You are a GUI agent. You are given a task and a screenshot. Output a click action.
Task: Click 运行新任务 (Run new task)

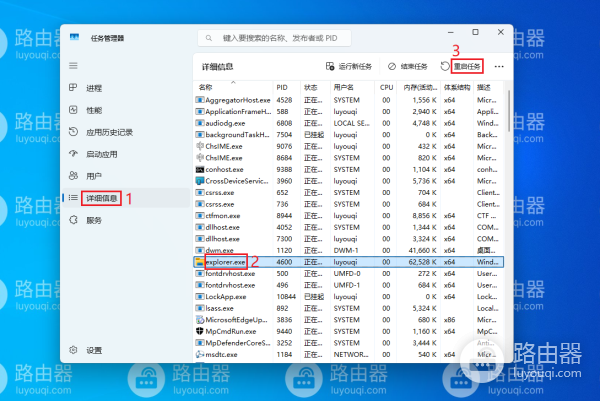click(x=349, y=67)
